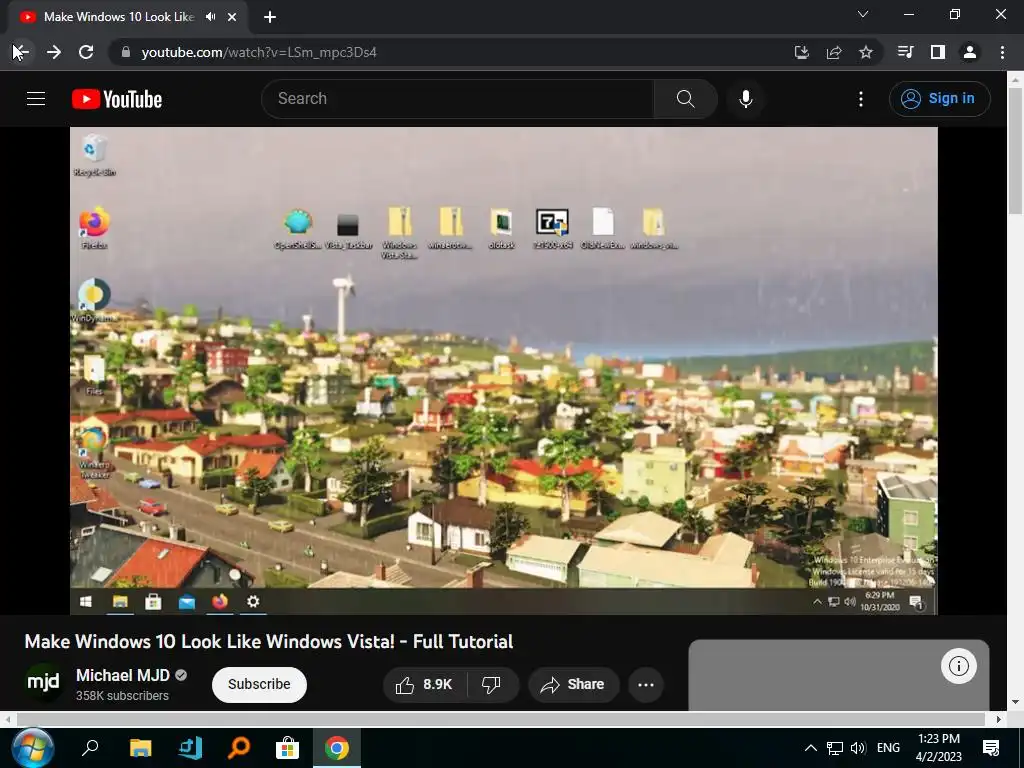Like the video with 8.9K likes
This screenshot has width=1024, height=768.
click(424, 684)
